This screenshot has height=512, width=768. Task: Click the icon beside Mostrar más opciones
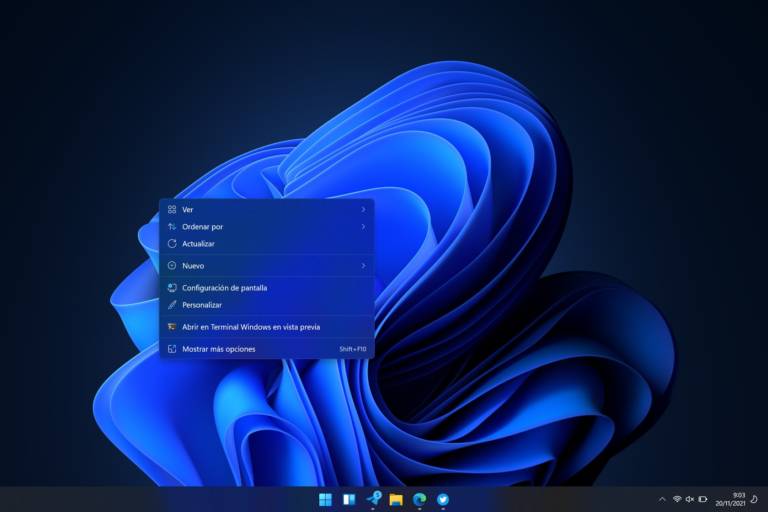[x=172, y=349]
